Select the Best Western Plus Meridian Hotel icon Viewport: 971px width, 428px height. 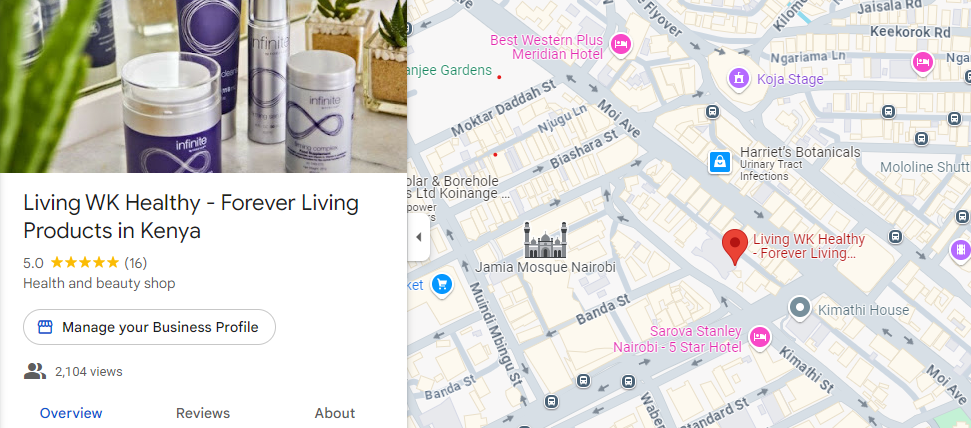click(x=620, y=45)
